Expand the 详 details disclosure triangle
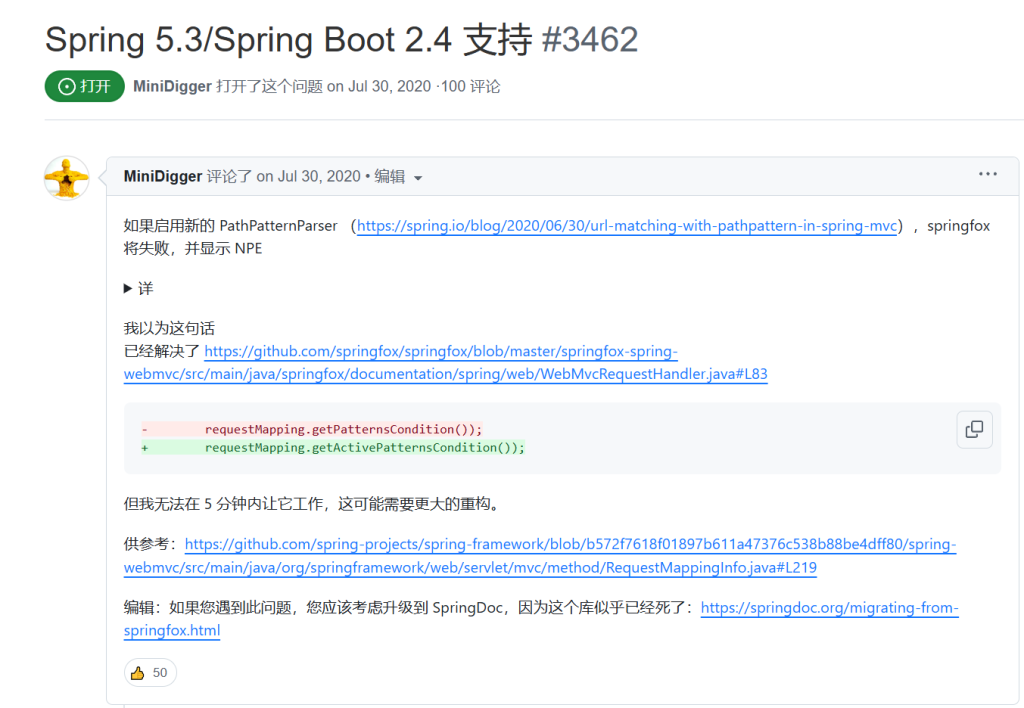 coord(128,289)
